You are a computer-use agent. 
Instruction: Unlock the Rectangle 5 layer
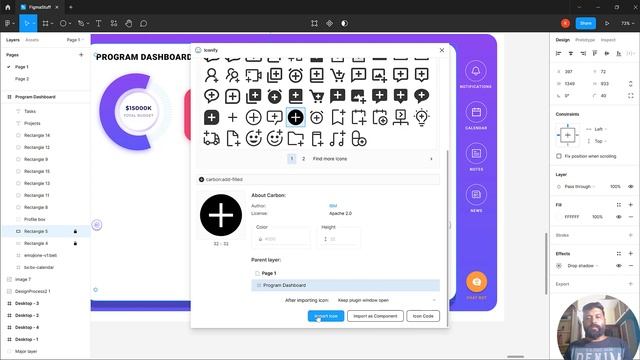coord(75,231)
